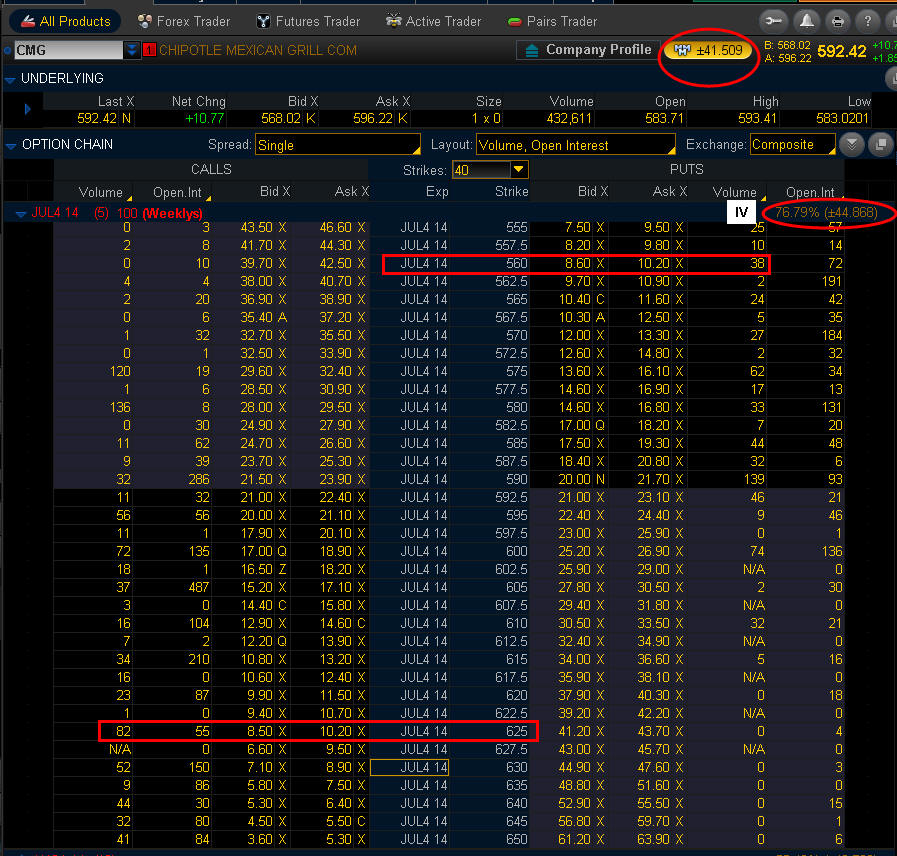Screen dimensions: 897x856
Task: Collapse the JUL4 14 Weeklys expiration row
Action: pyautogui.click(x=21, y=213)
